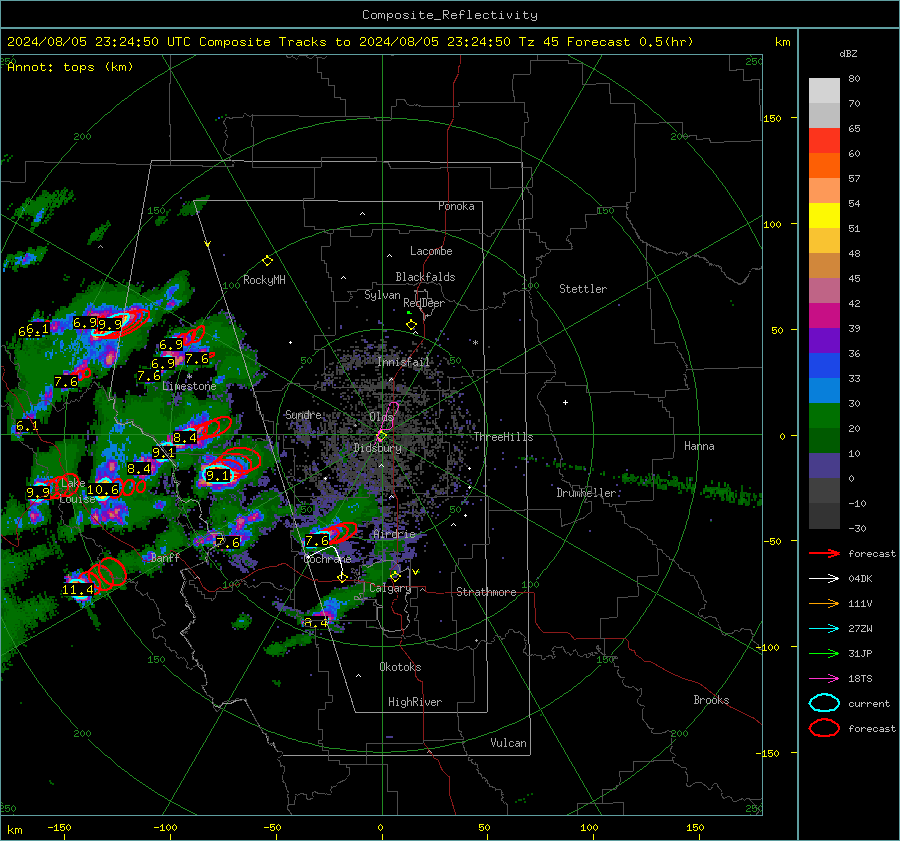The height and width of the screenshot is (841, 900).
Task: Click the Airdrie city label
Action: pos(394,534)
